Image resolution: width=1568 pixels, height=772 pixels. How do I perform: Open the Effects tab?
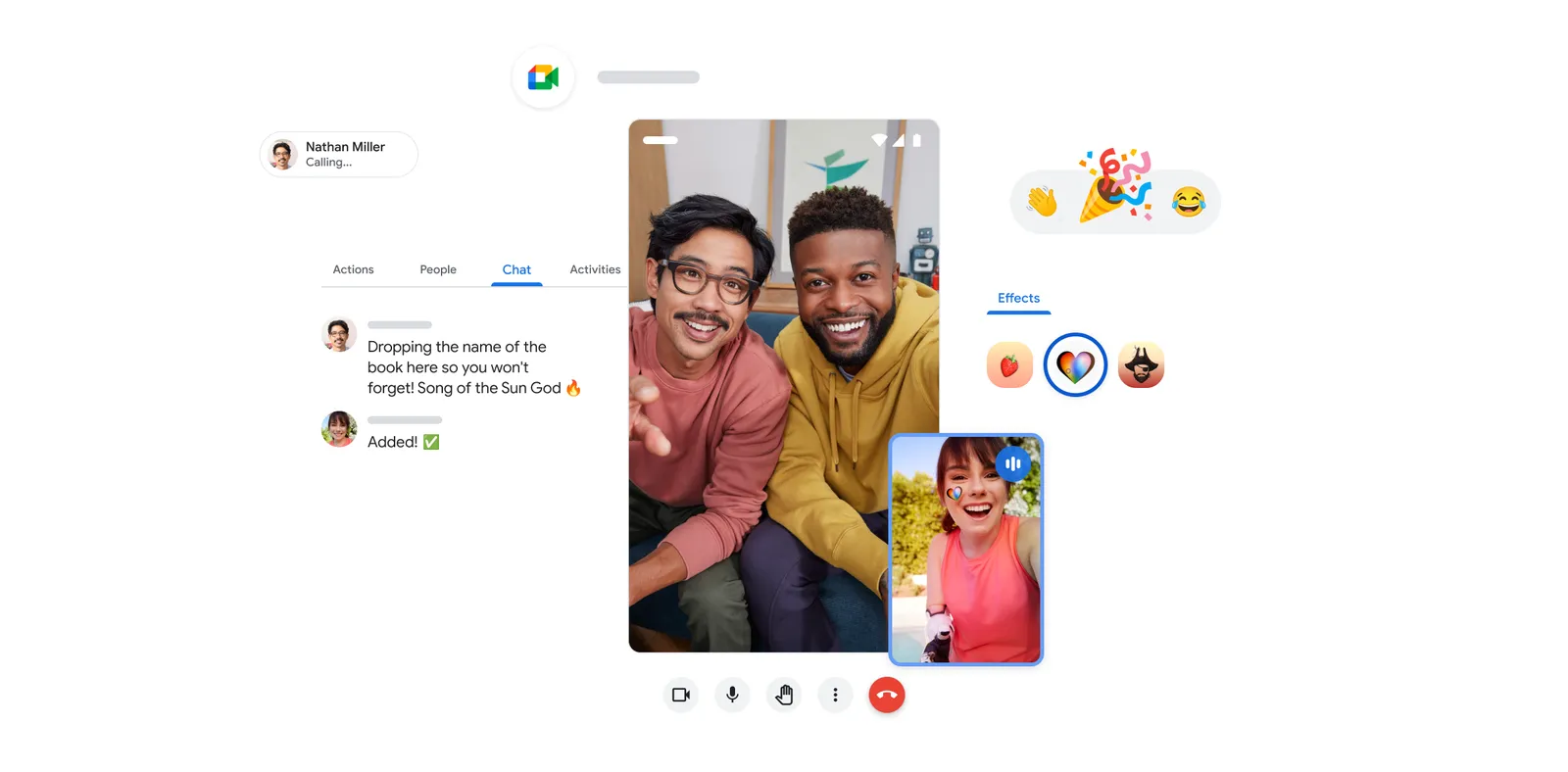coord(1018,298)
